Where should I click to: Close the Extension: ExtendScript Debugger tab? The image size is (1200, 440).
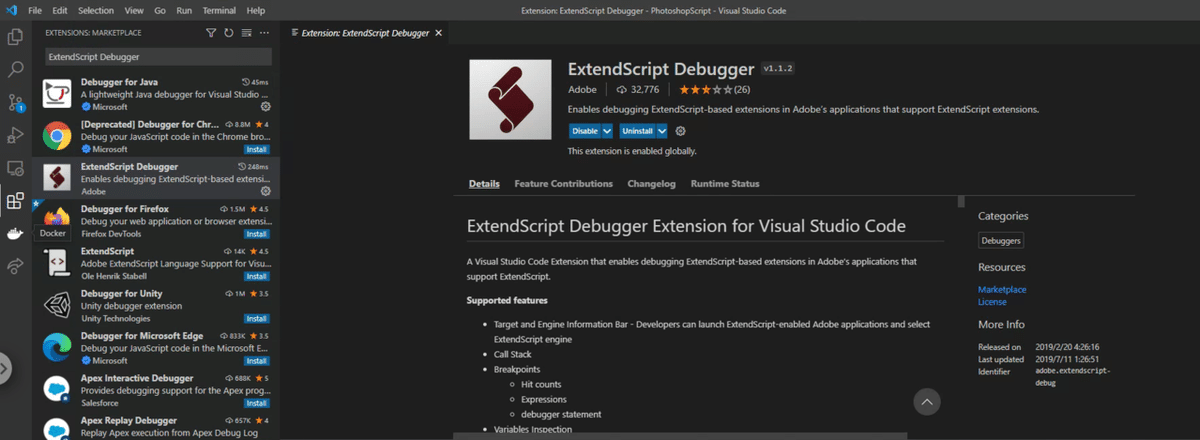[x=437, y=33]
